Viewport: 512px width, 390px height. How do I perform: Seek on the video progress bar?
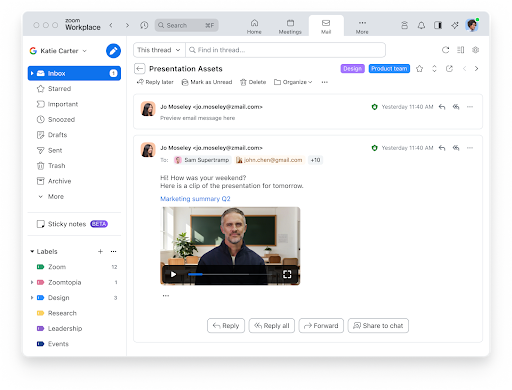[x=230, y=274]
